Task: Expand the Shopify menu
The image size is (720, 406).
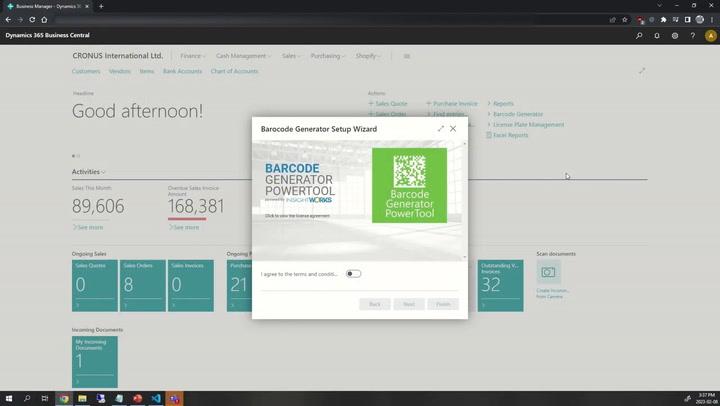Action: pos(368,56)
